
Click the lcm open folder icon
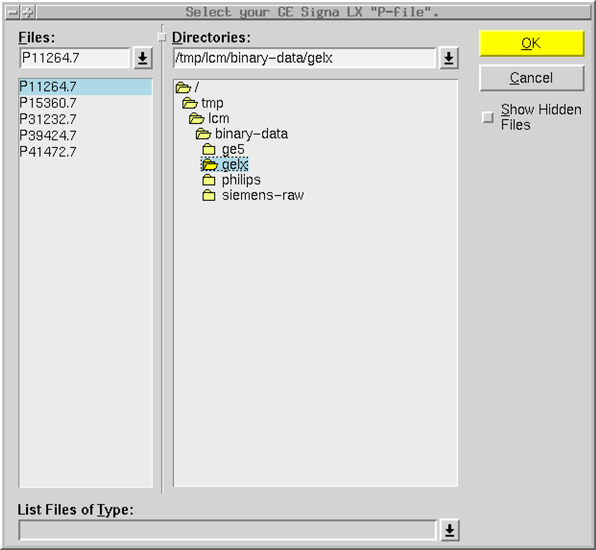pos(197,119)
